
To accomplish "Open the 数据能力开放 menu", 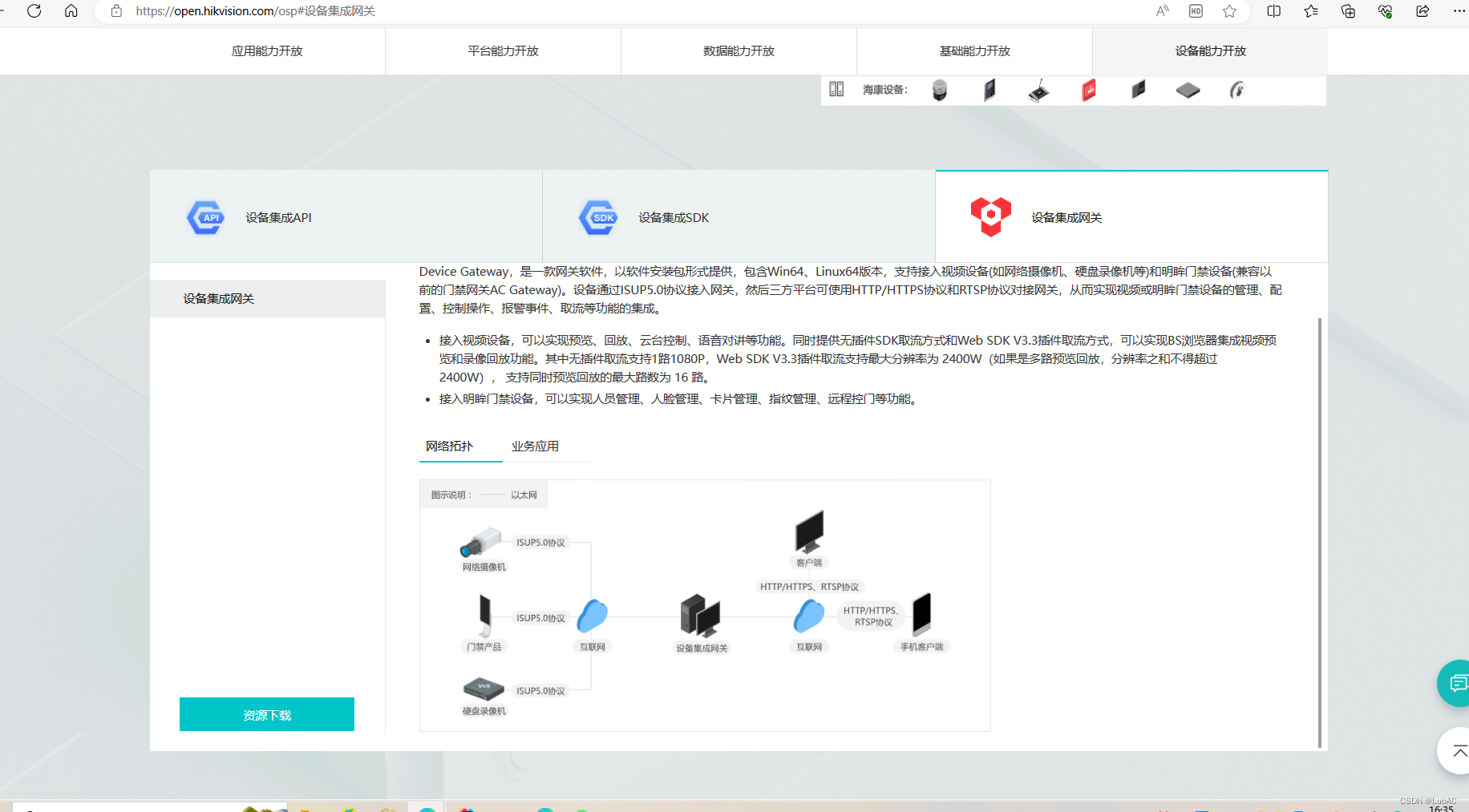I will [x=739, y=51].
